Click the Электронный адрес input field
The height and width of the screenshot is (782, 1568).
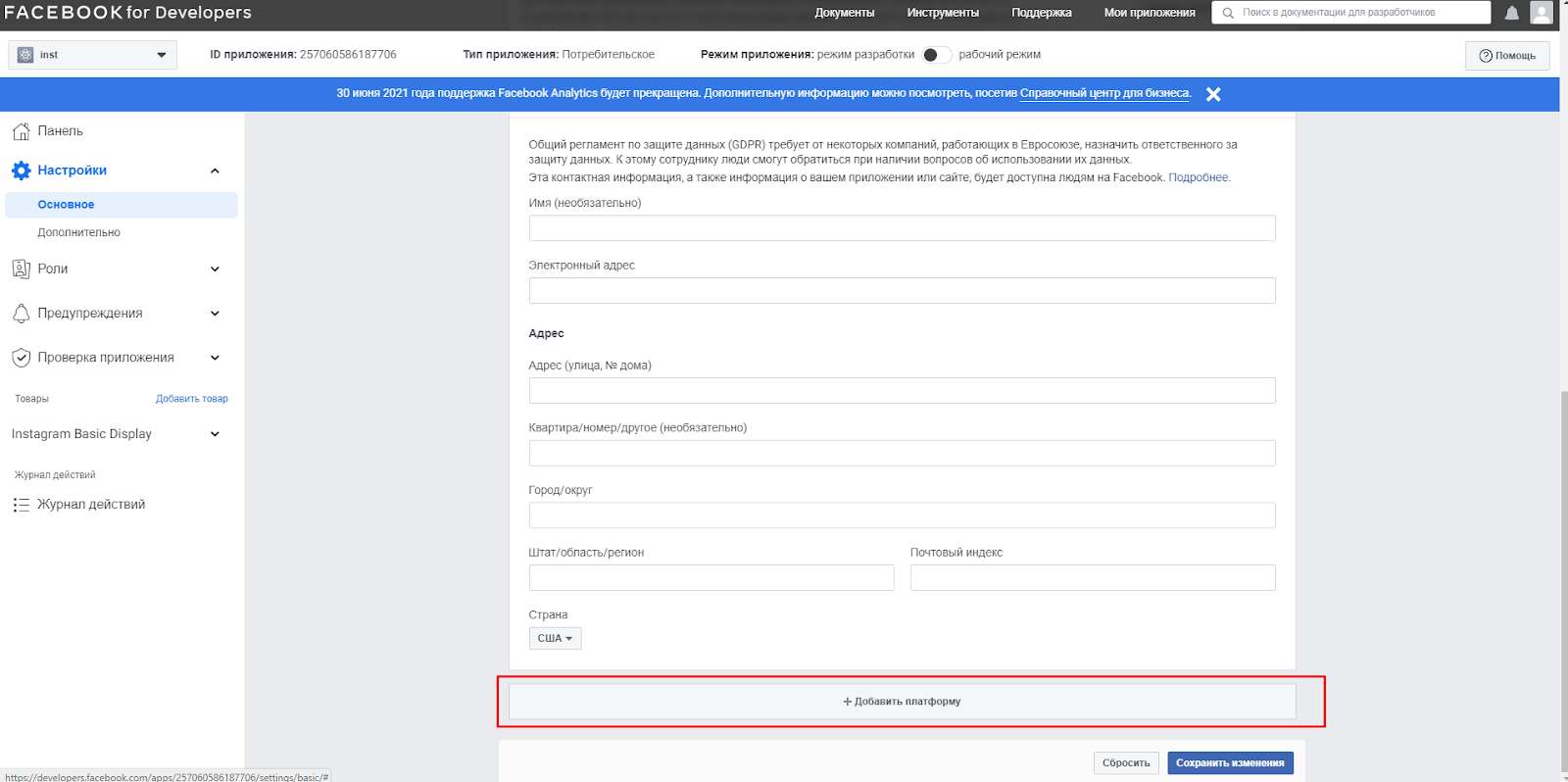click(902, 290)
